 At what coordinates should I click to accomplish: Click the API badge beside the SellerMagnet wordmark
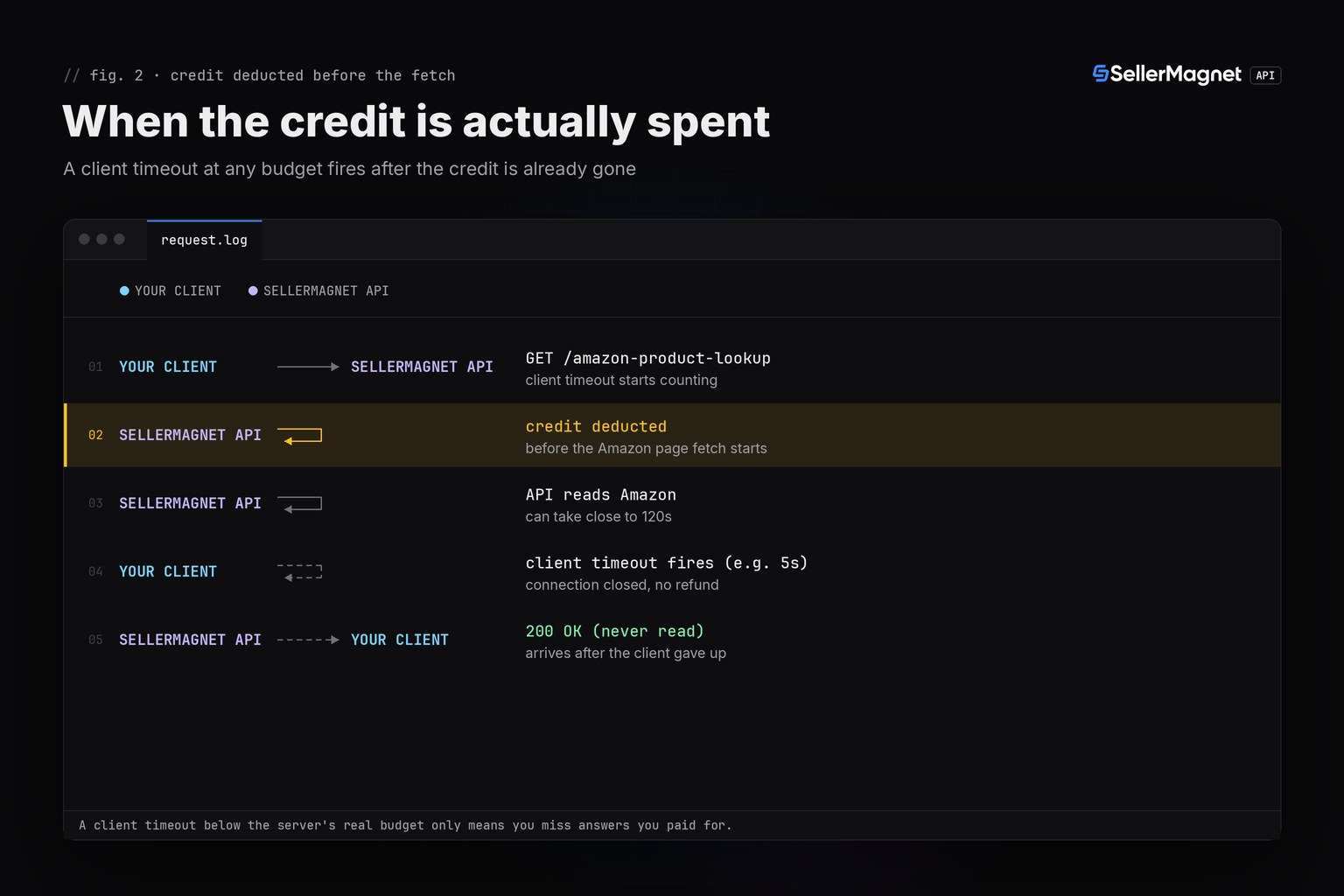[1265, 75]
